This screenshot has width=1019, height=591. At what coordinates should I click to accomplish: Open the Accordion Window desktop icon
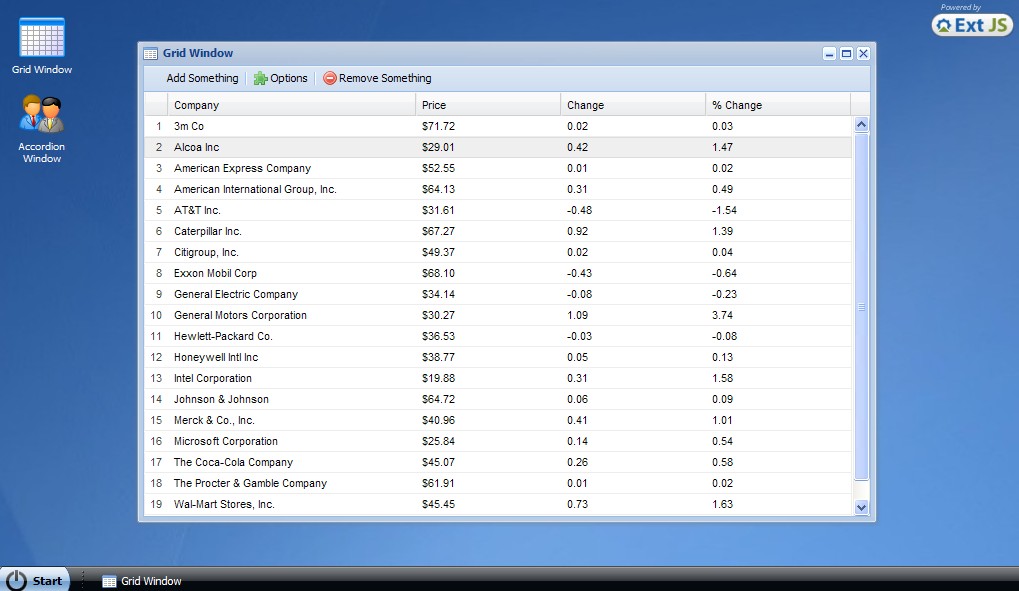[x=42, y=113]
